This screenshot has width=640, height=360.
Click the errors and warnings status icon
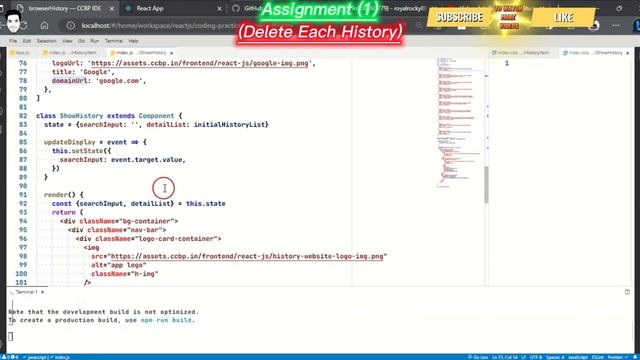[10, 357]
